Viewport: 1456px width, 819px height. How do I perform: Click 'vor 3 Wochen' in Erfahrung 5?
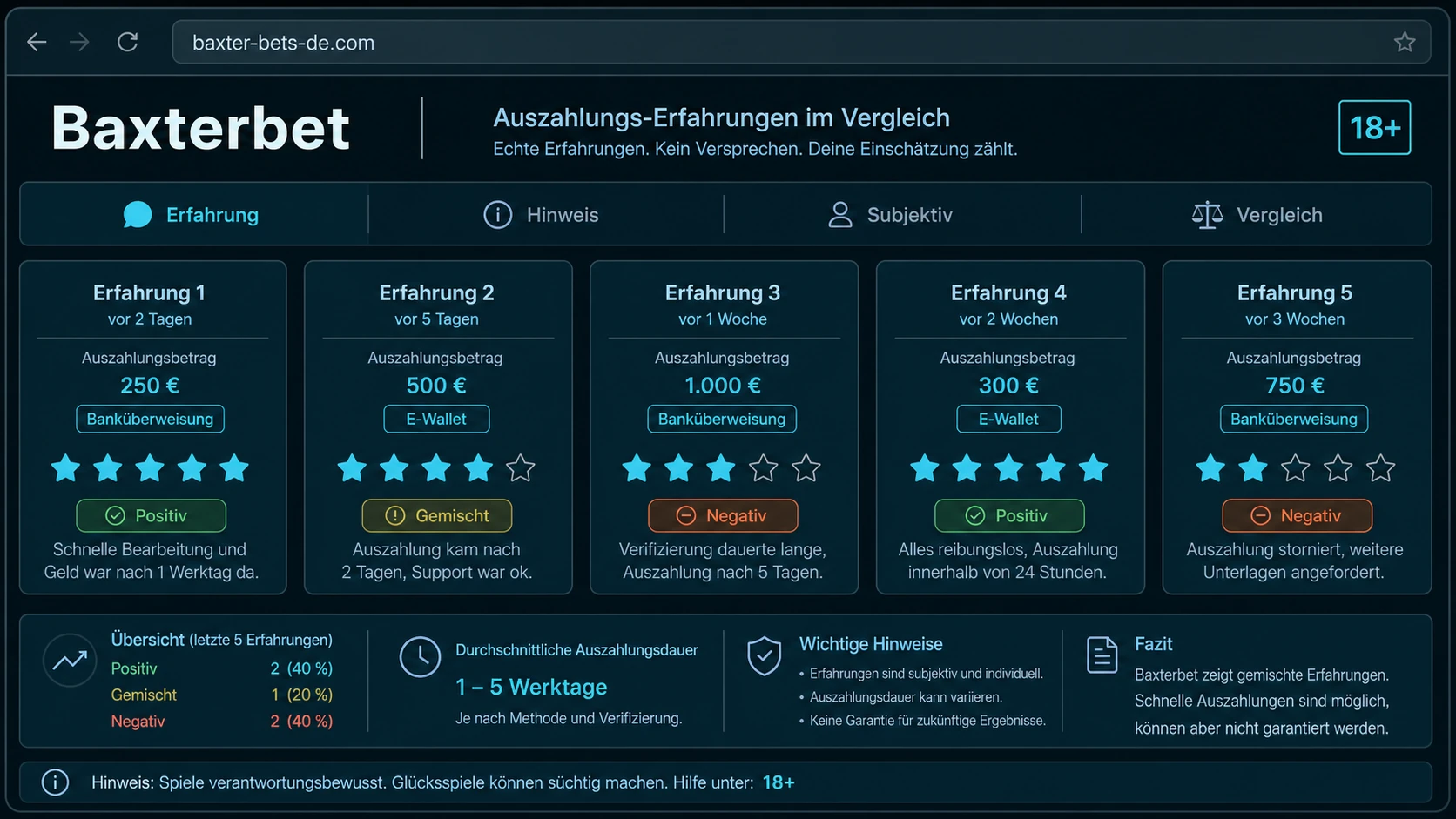[1294, 319]
